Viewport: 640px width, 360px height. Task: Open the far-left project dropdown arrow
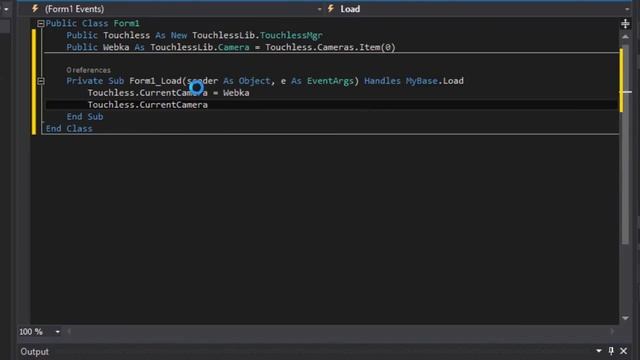click(x=6, y=9)
